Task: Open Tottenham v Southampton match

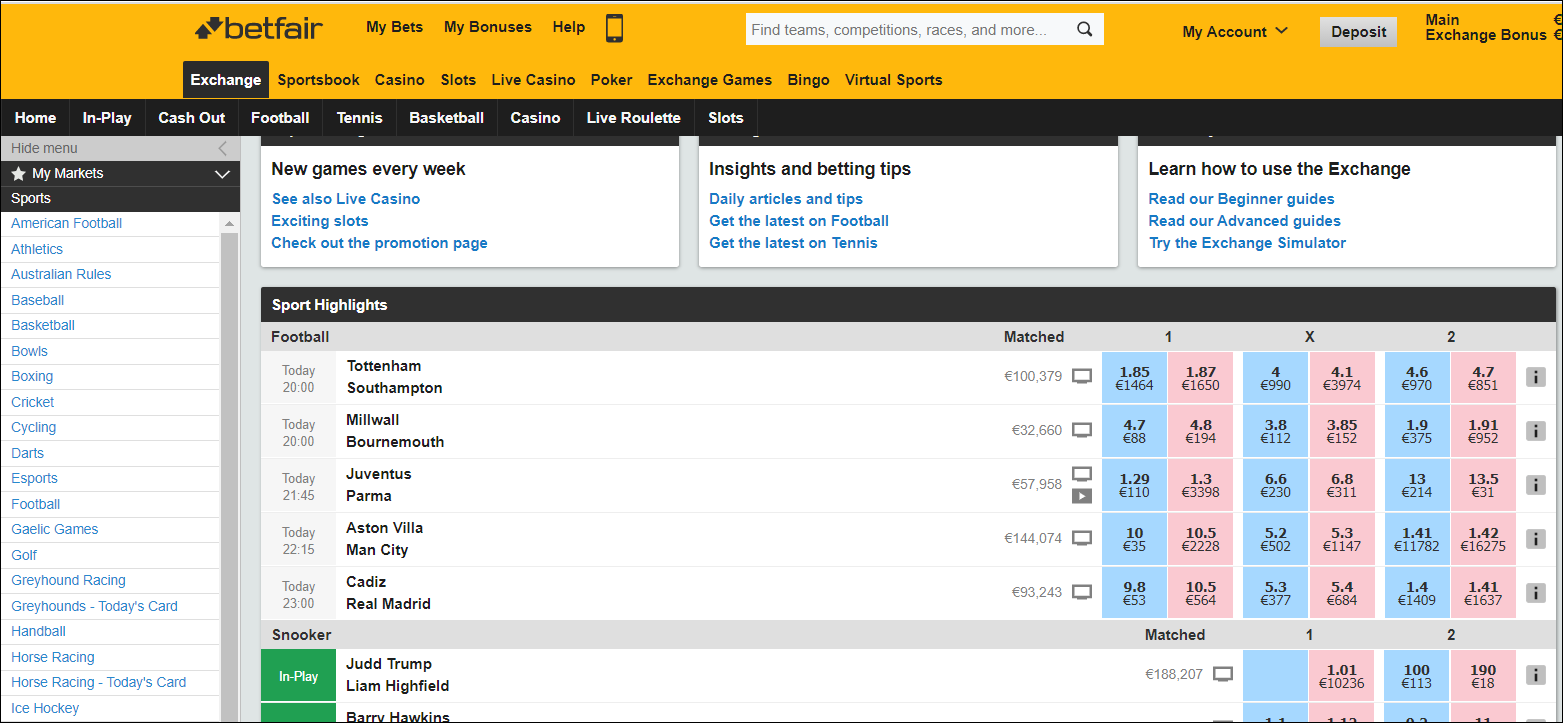Action: click(394, 377)
